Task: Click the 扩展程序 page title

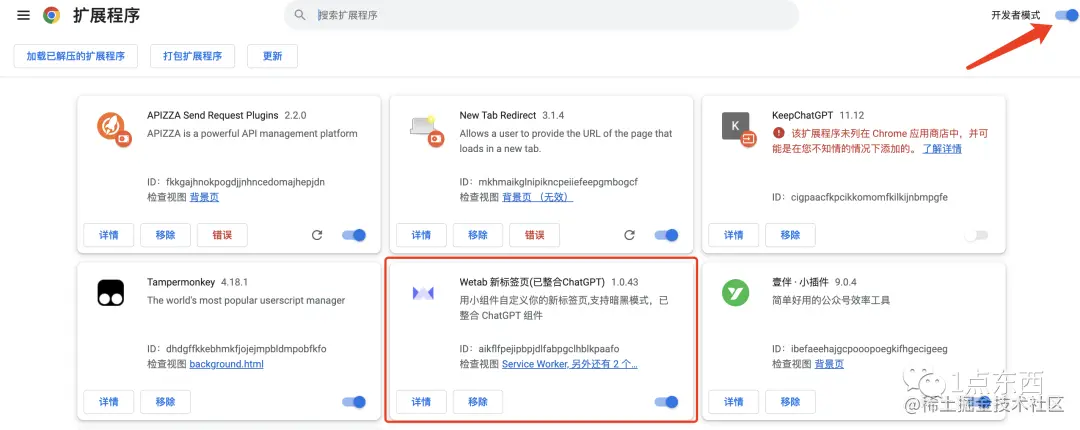Action: 107,15
